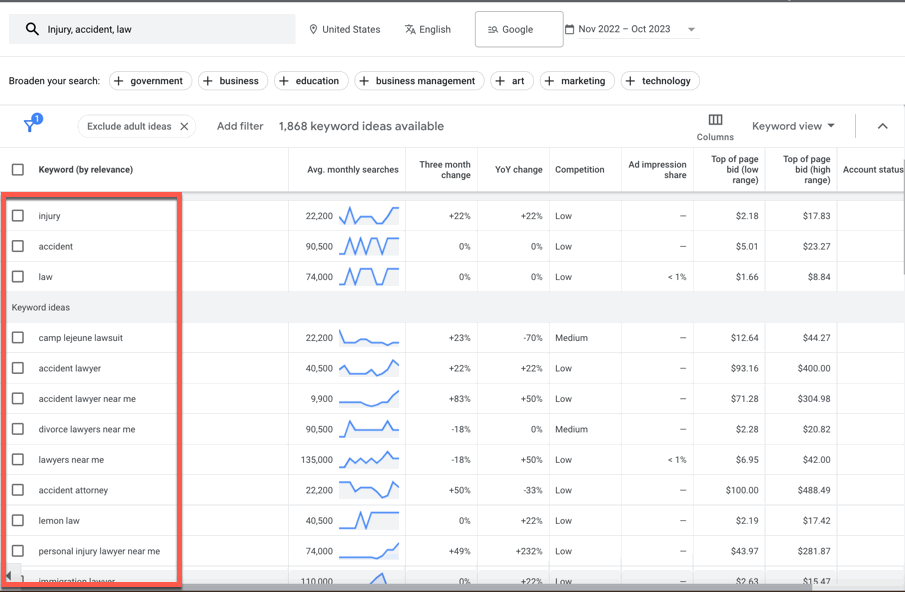This screenshot has height=592, width=905.
Task: Open the filter funnel icon
Action: [31, 125]
